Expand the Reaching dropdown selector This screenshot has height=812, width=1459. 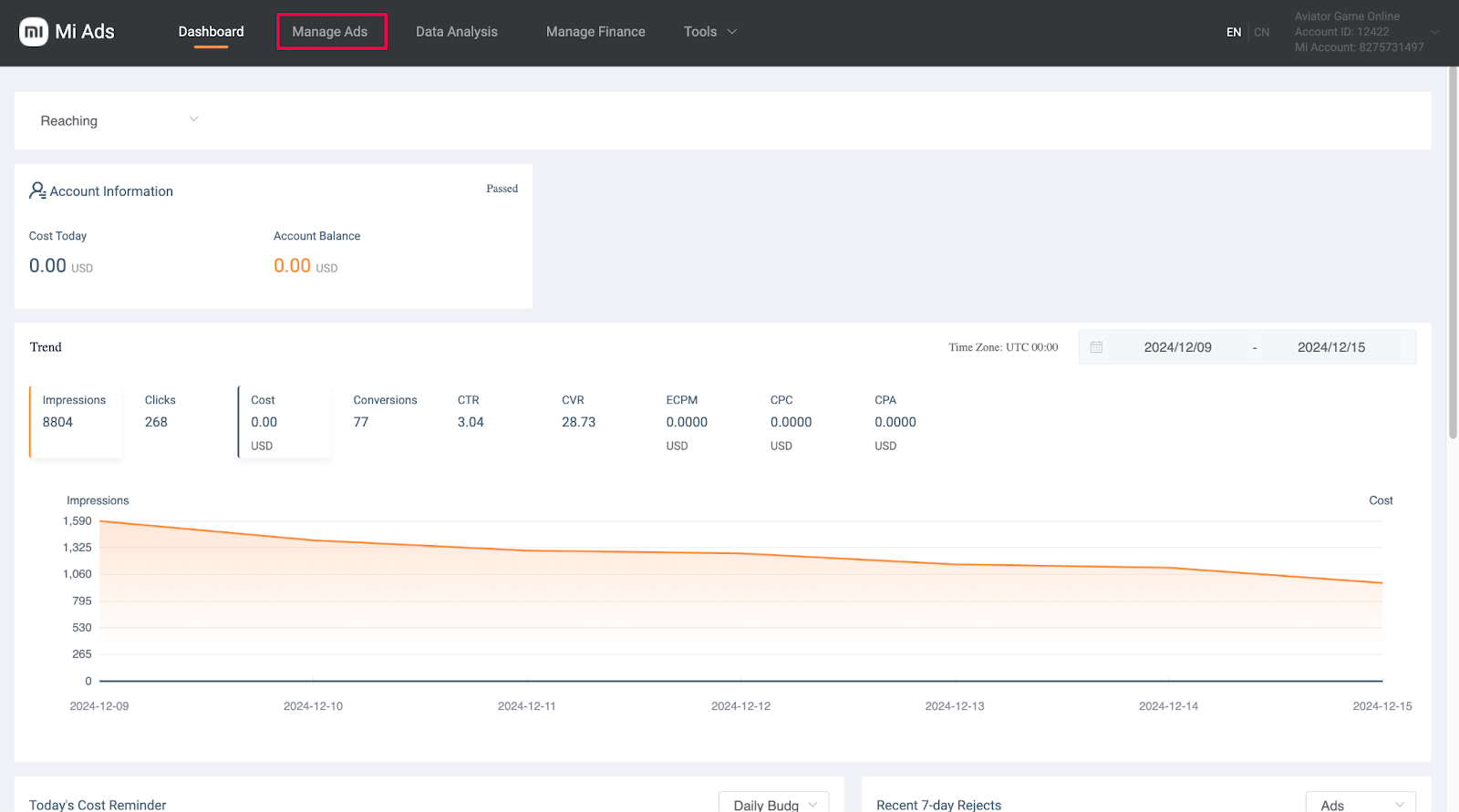pos(119,120)
